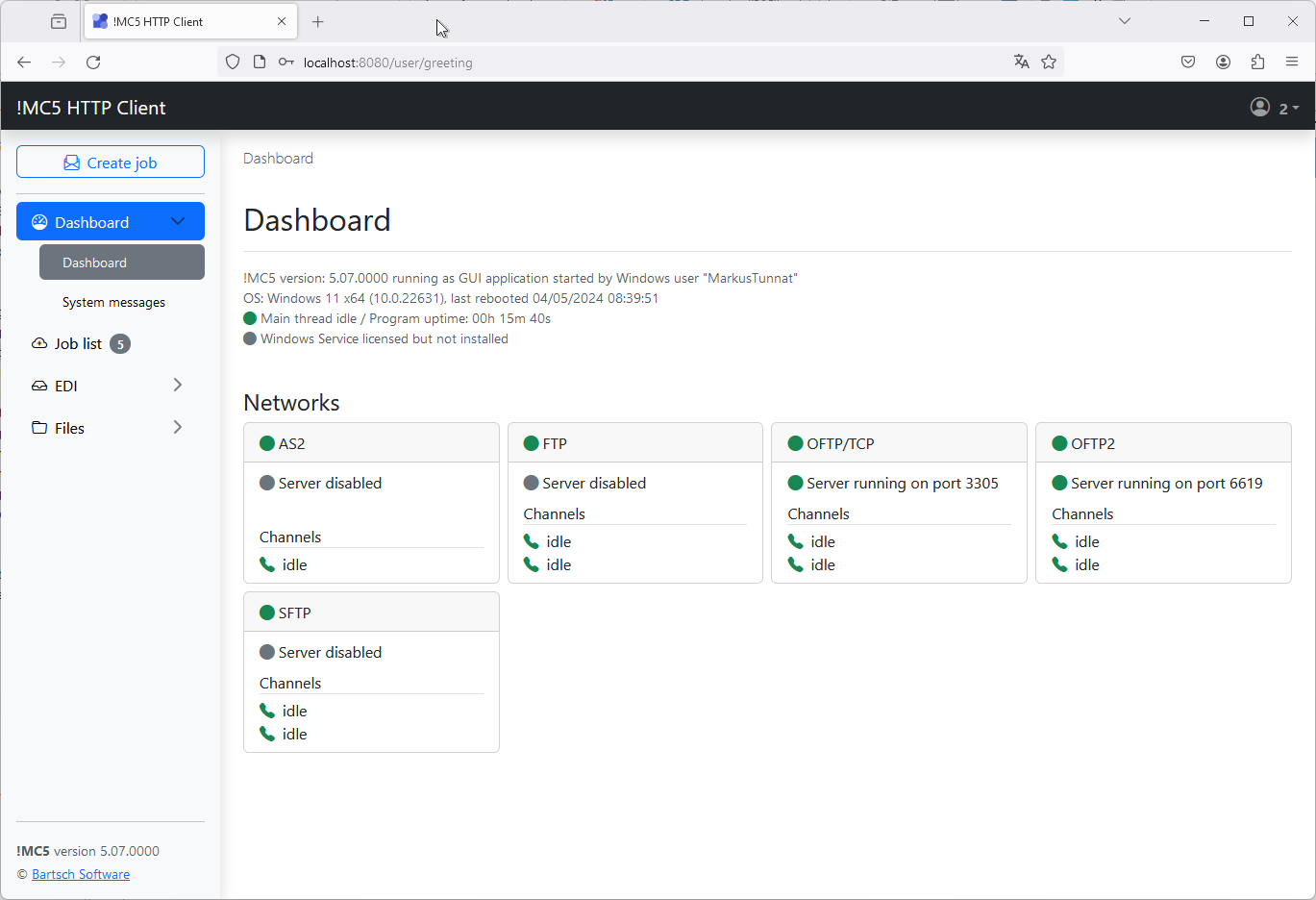This screenshot has height=900, width=1316.
Task: Click the SFTP network status indicator
Action: point(267,612)
